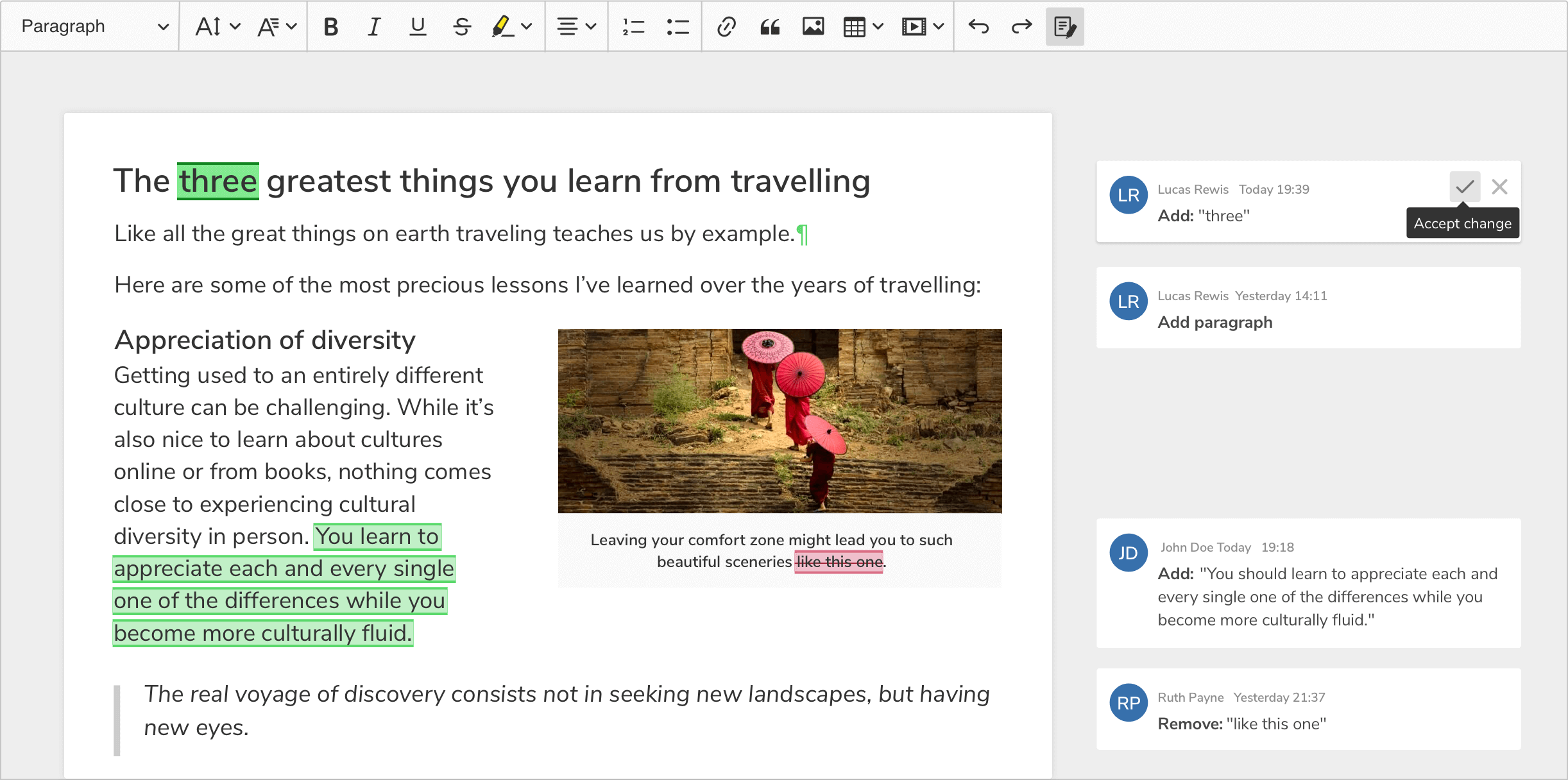Create a bulleted list
The width and height of the screenshot is (1568, 780).
[677, 26]
